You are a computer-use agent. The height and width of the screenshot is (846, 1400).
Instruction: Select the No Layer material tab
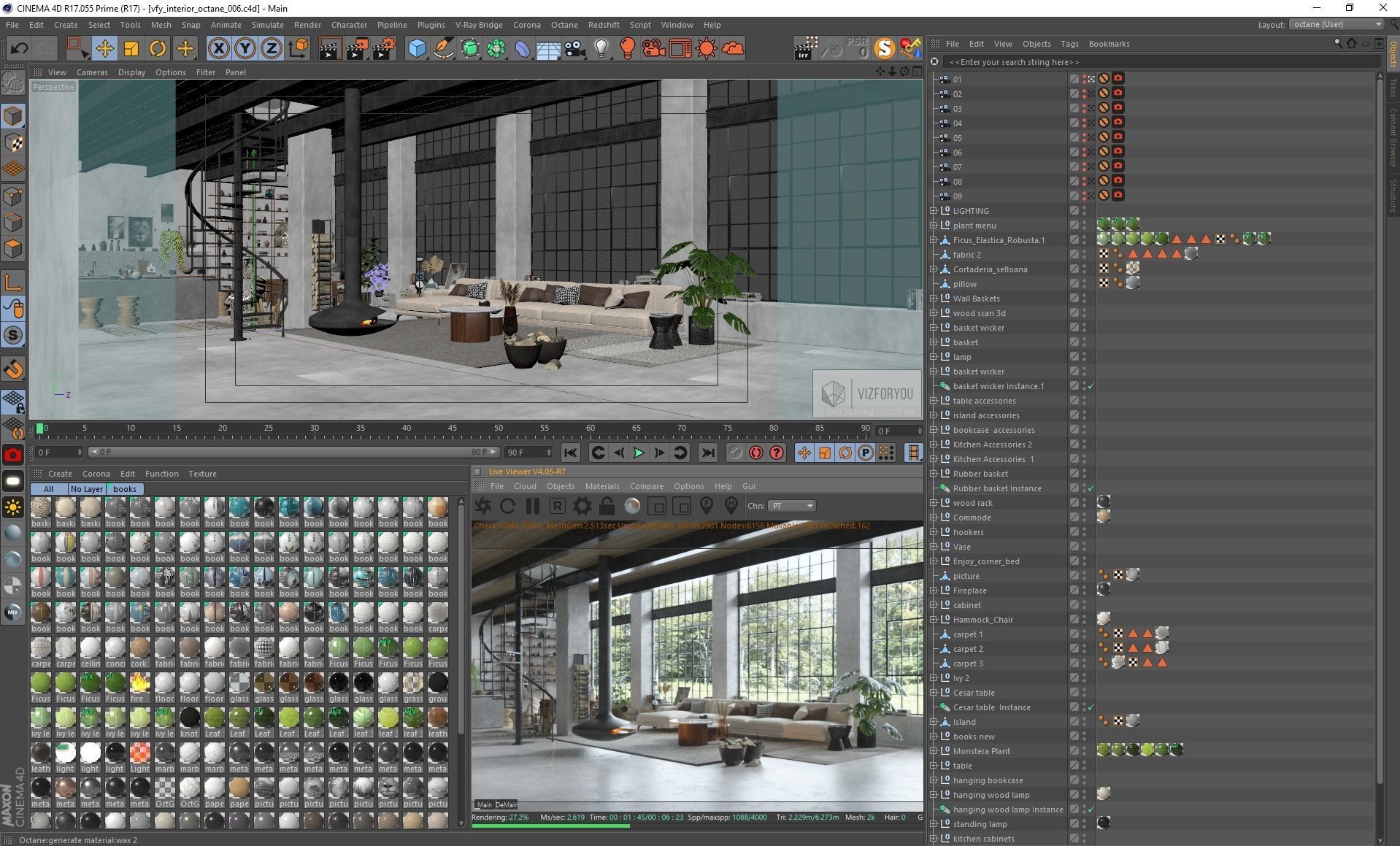pyautogui.click(x=86, y=489)
